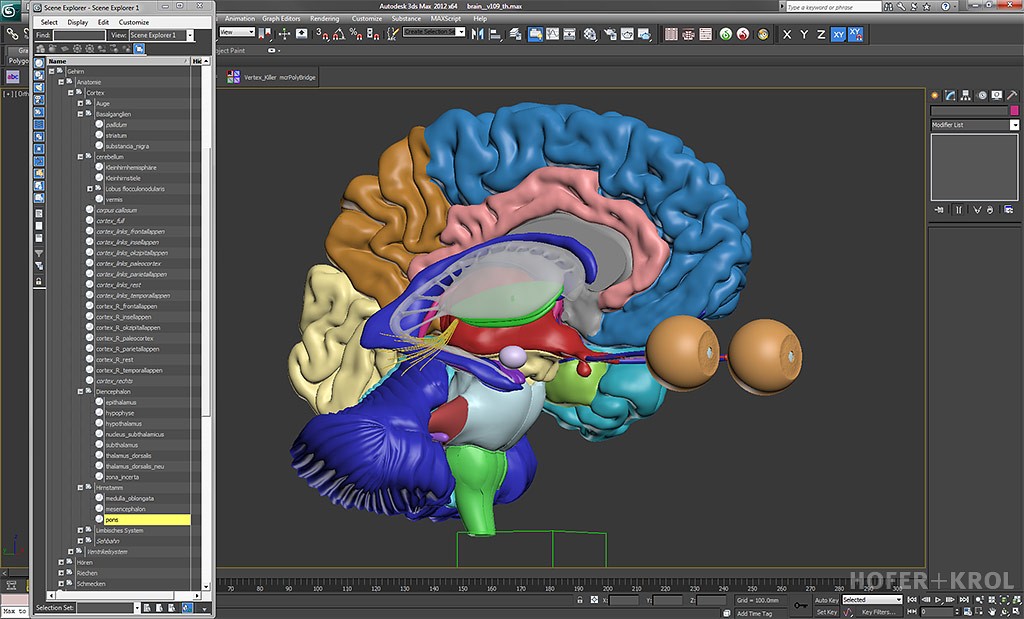The height and width of the screenshot is (619, 1024).
Task: Open the Layer Manager
Action: tap(515, 34)
